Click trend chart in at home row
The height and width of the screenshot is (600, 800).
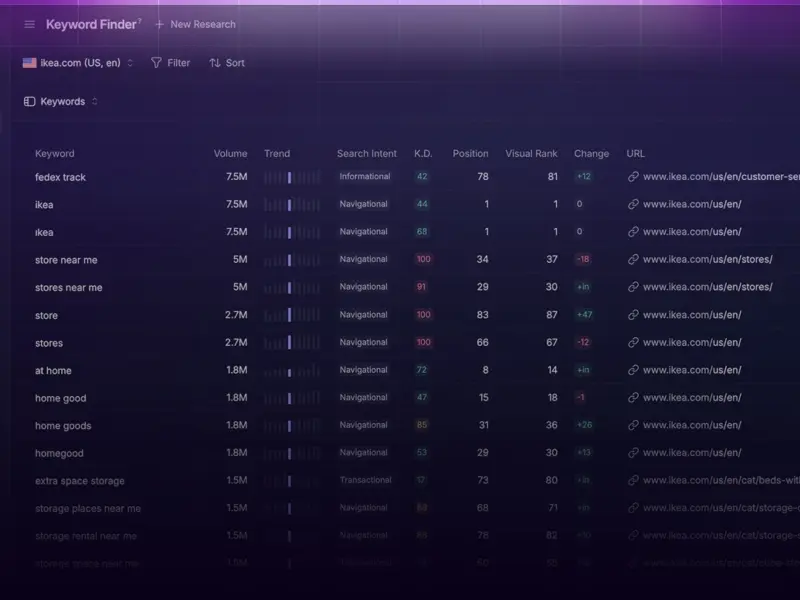[292, 370]
